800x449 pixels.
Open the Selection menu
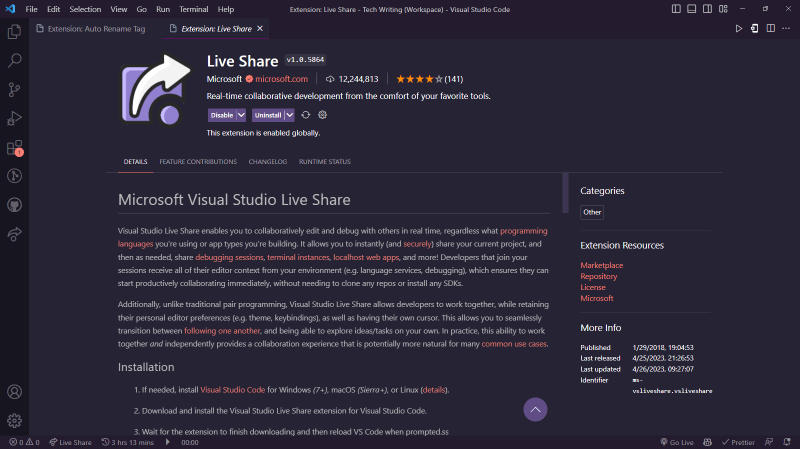[85, 9]
